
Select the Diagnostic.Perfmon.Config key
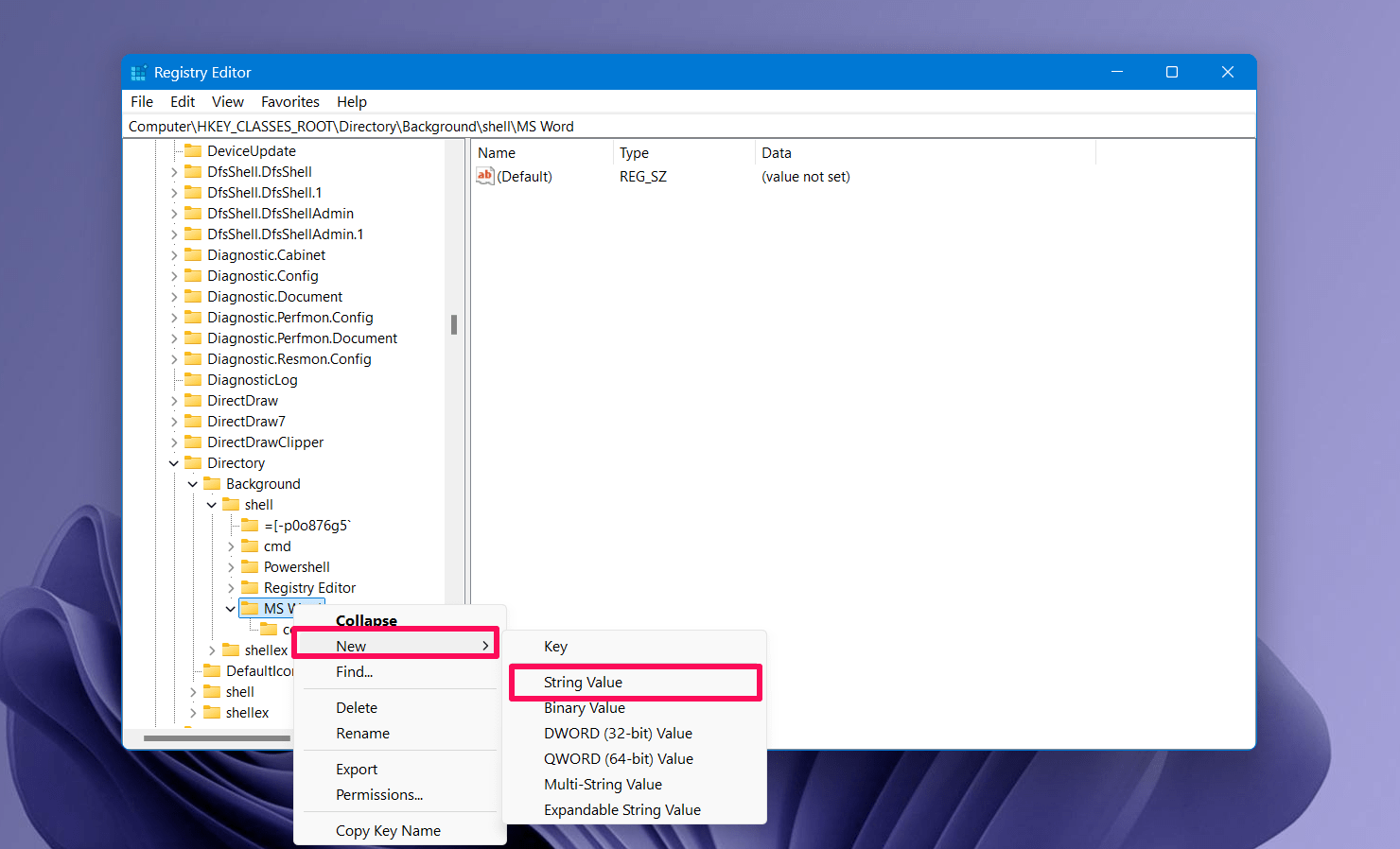pos(289,318)
